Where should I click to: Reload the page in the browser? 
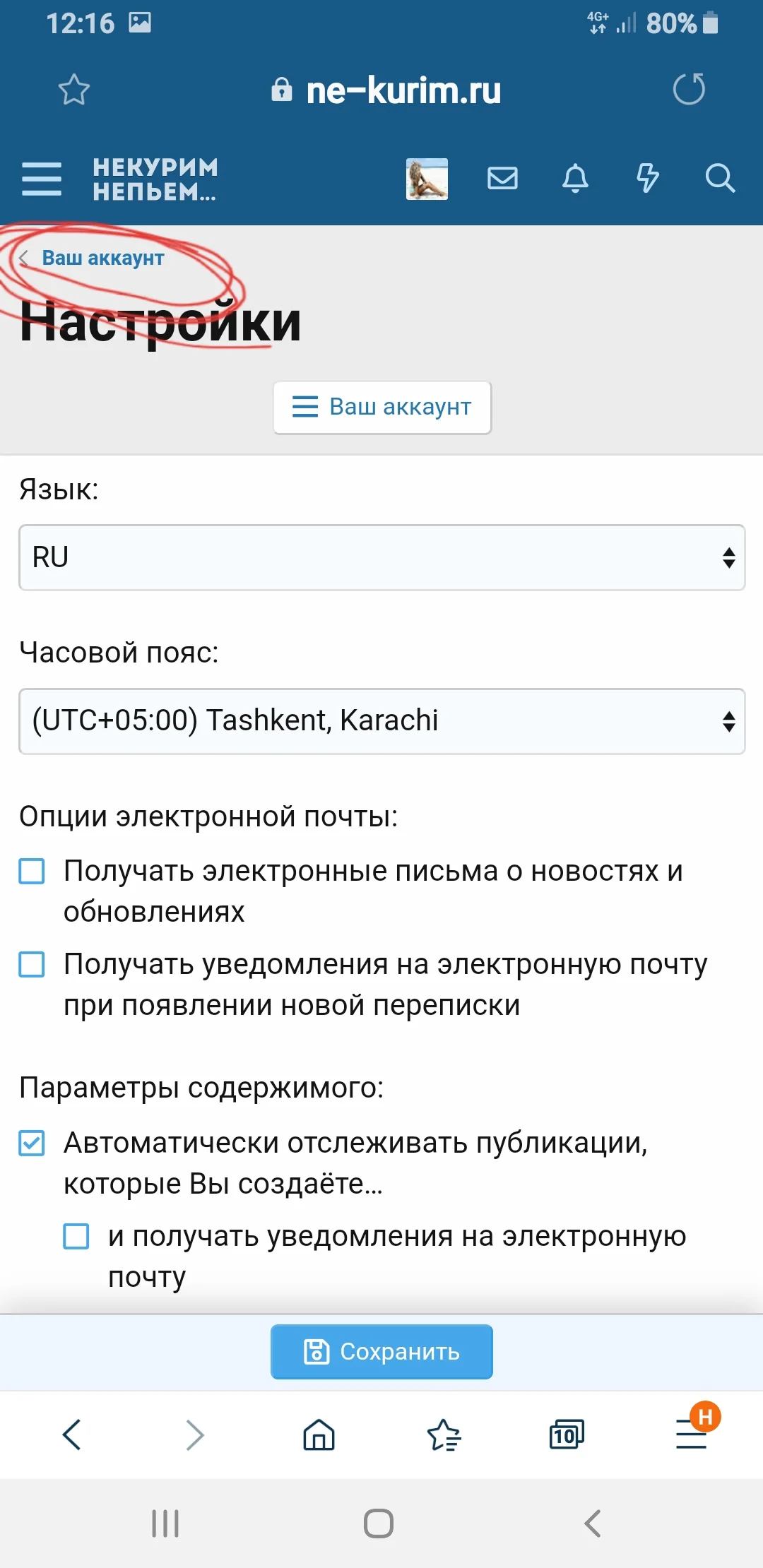(x=689, y=90)
